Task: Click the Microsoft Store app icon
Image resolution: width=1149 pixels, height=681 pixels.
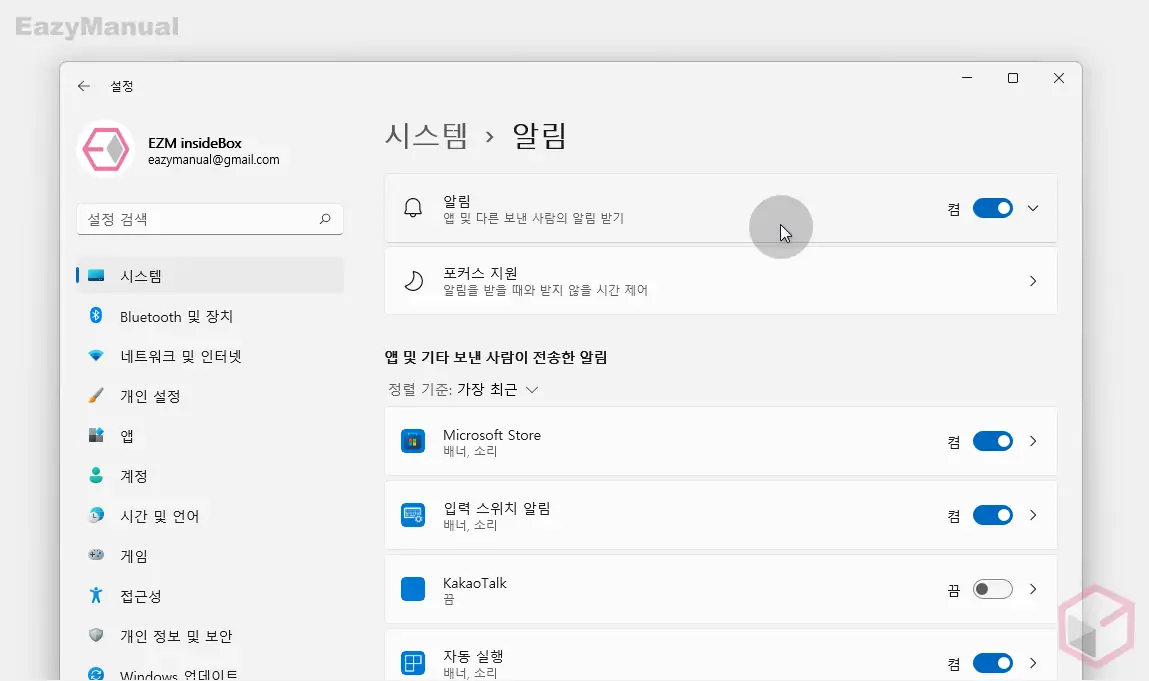Action: click(x=413, y=441)
